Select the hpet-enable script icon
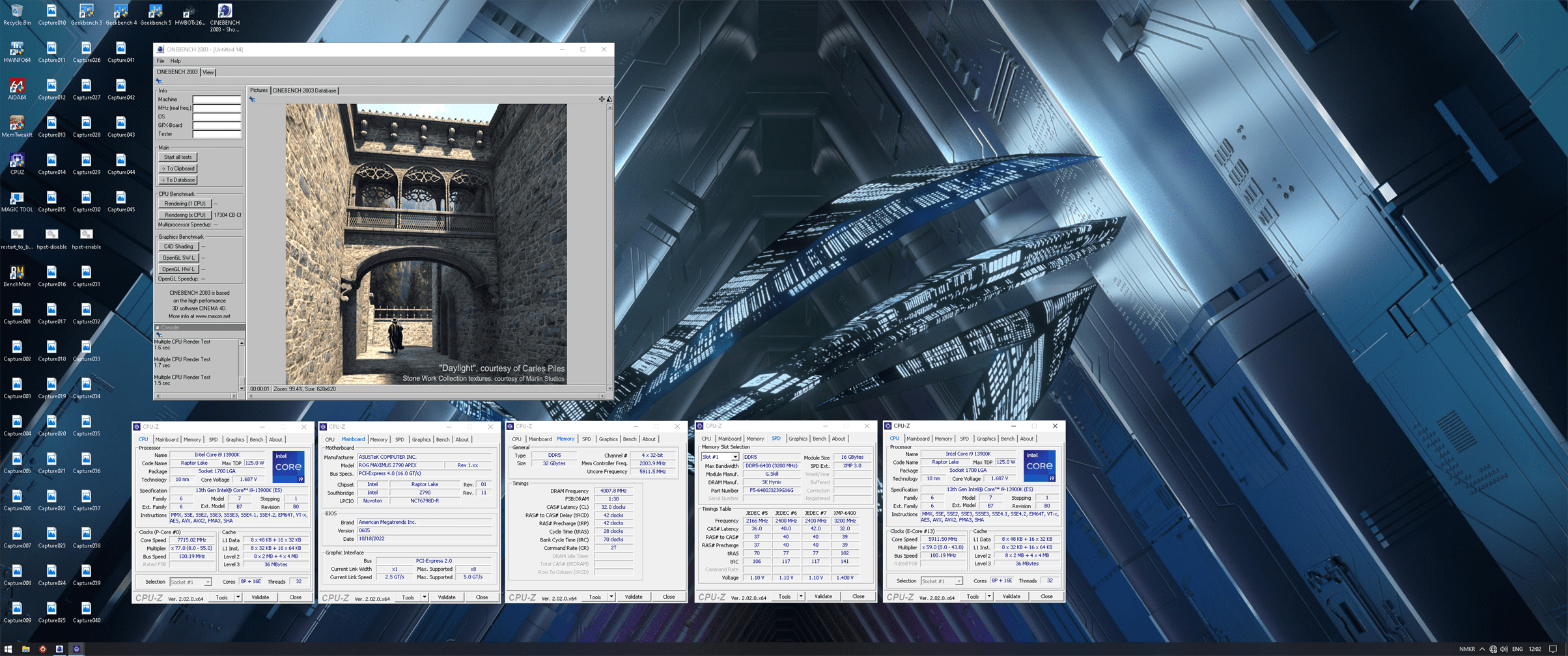 point(86,239)
